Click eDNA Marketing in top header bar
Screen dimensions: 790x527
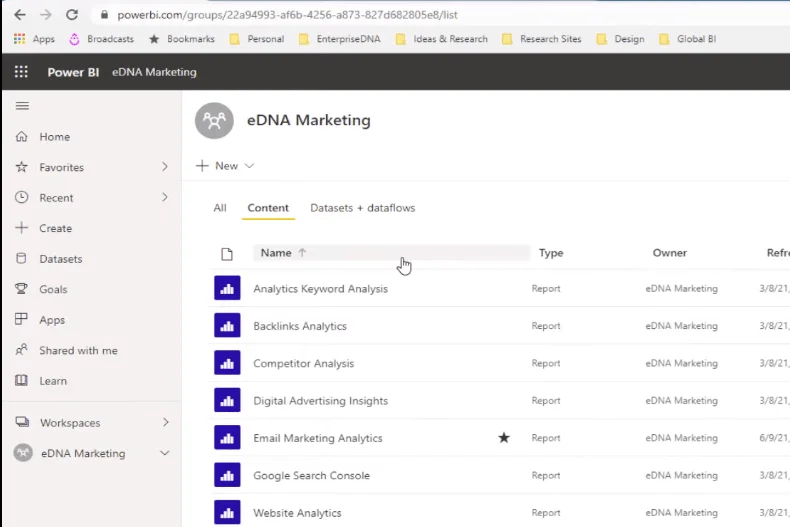154,72
